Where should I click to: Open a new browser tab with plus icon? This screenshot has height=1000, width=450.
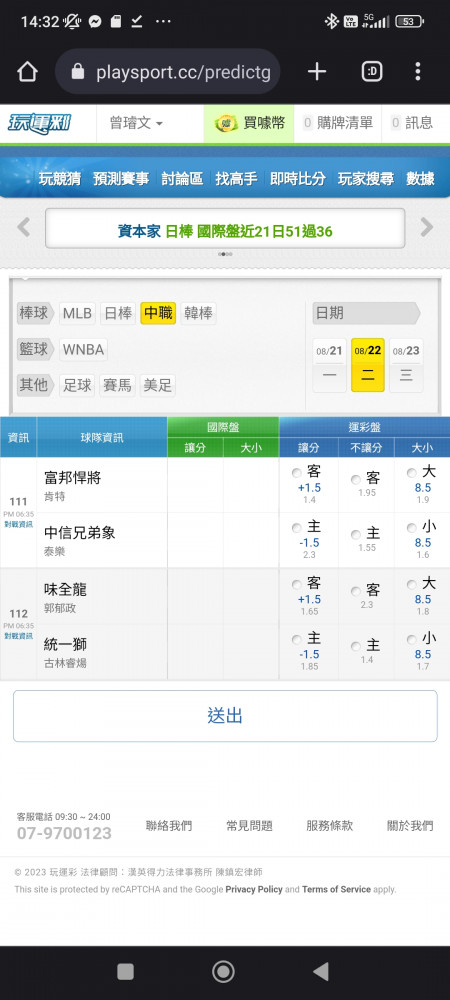point(317,72)
